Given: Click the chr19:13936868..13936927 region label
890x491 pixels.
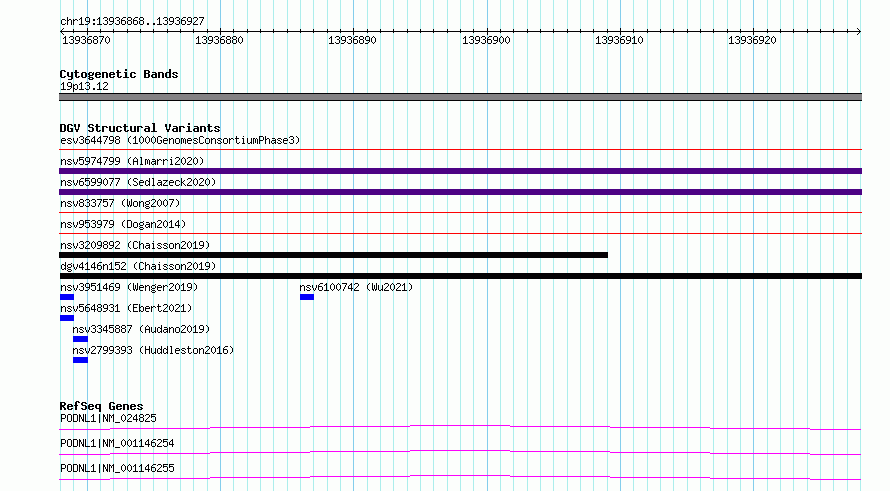Looking at the screenshot, I should click(132, 21).
